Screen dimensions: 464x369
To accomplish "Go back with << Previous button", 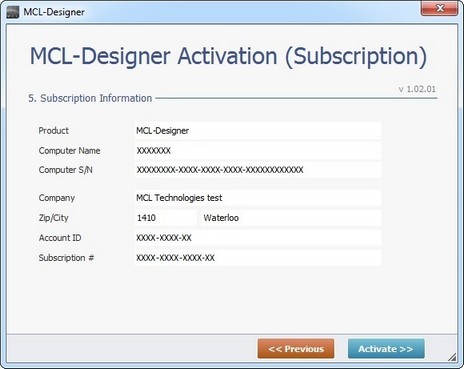I will (296, 349).
